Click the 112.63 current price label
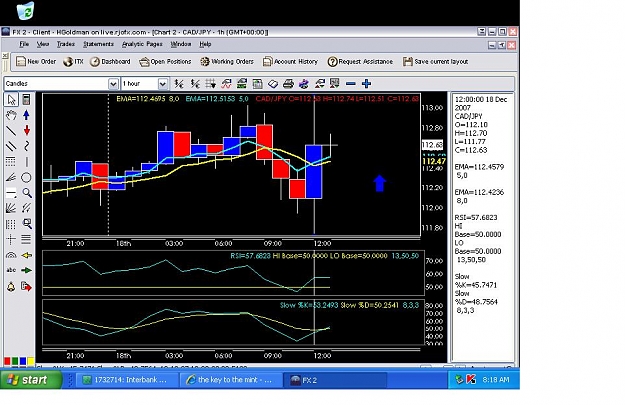 coord(432,145)
